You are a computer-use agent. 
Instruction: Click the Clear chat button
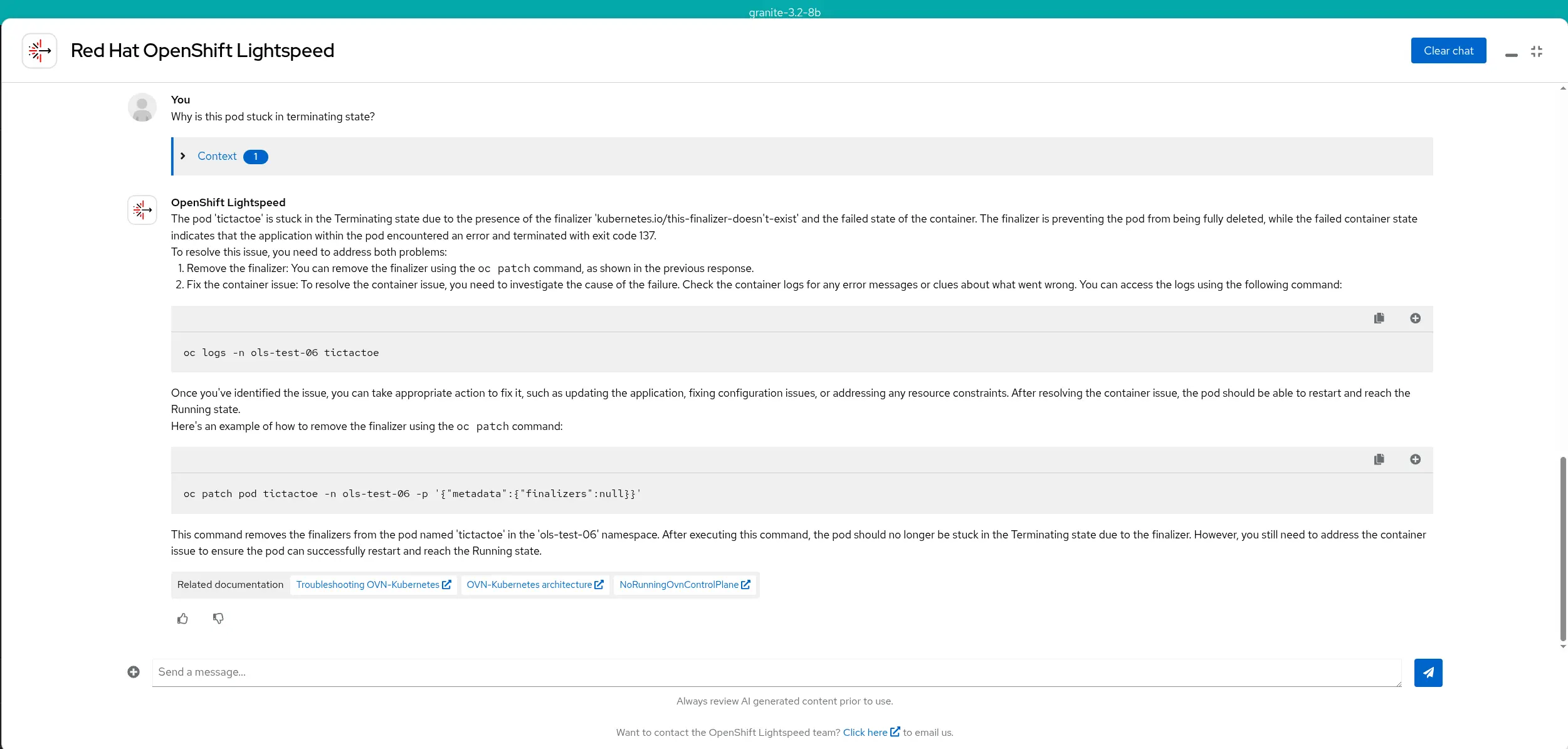coord(1448,51)
